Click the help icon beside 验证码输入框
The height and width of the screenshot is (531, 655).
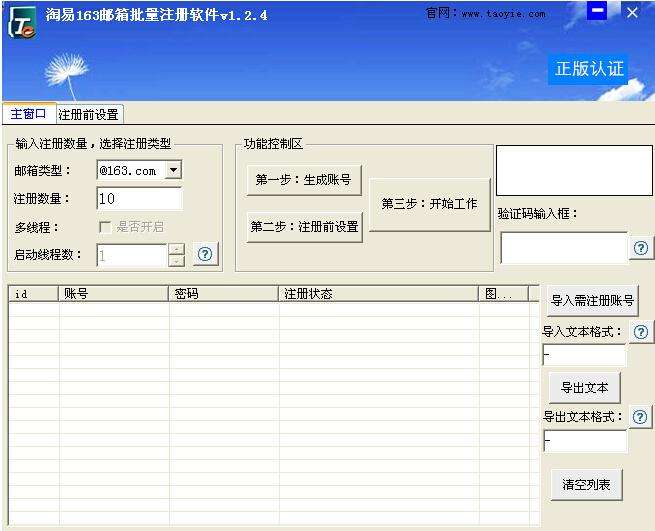click(641, 248)
